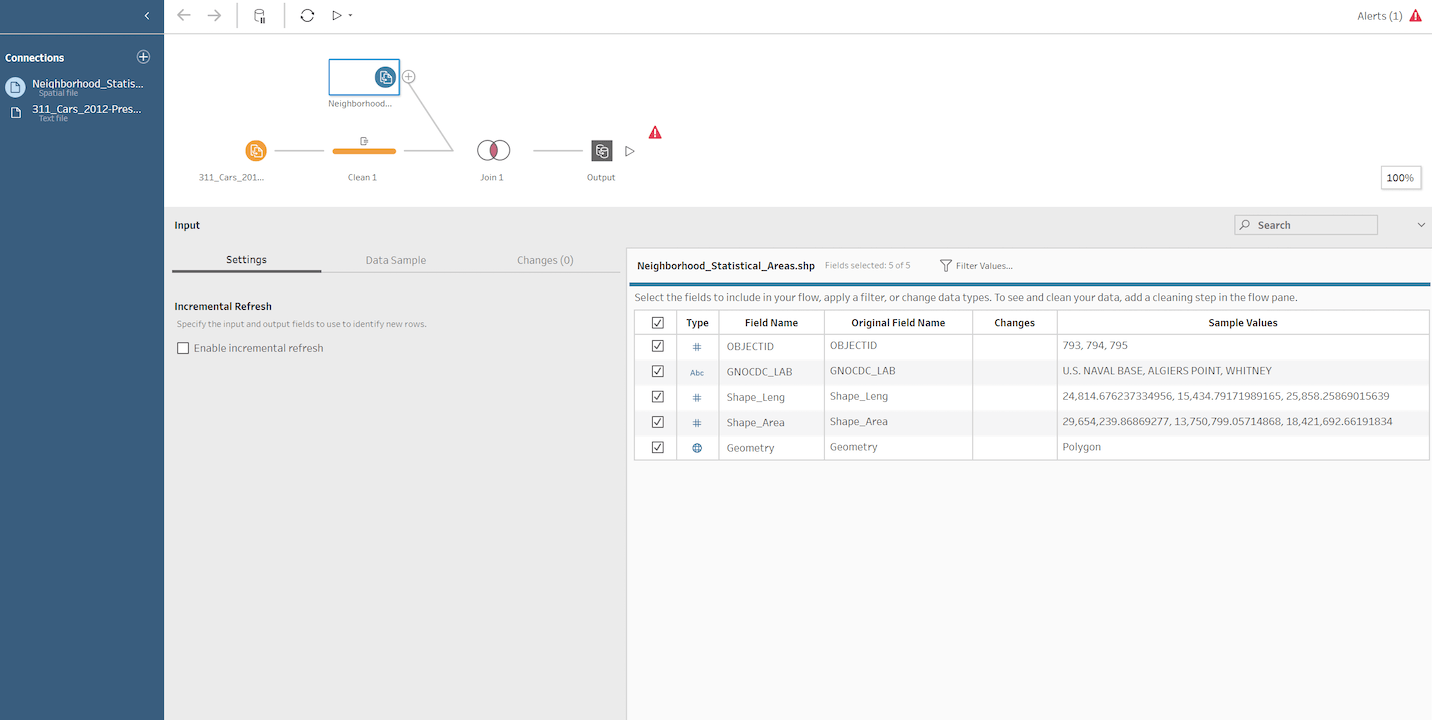Open the Alerts (1) notification
1432x720 pixels.
coord(1389,16)
